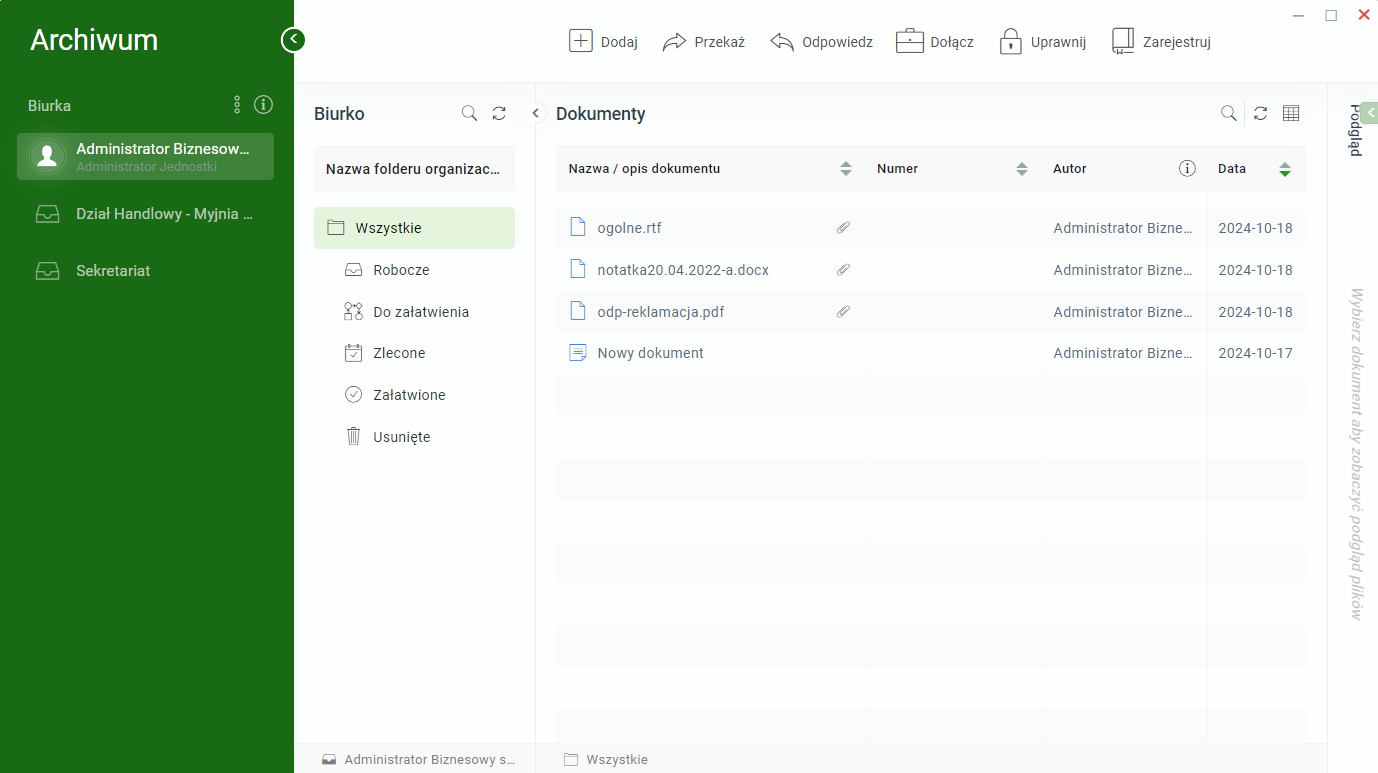Click the Przekaż forward arrow icon
This screenshot has width=1378, height=773.
(x=675, y=42)
